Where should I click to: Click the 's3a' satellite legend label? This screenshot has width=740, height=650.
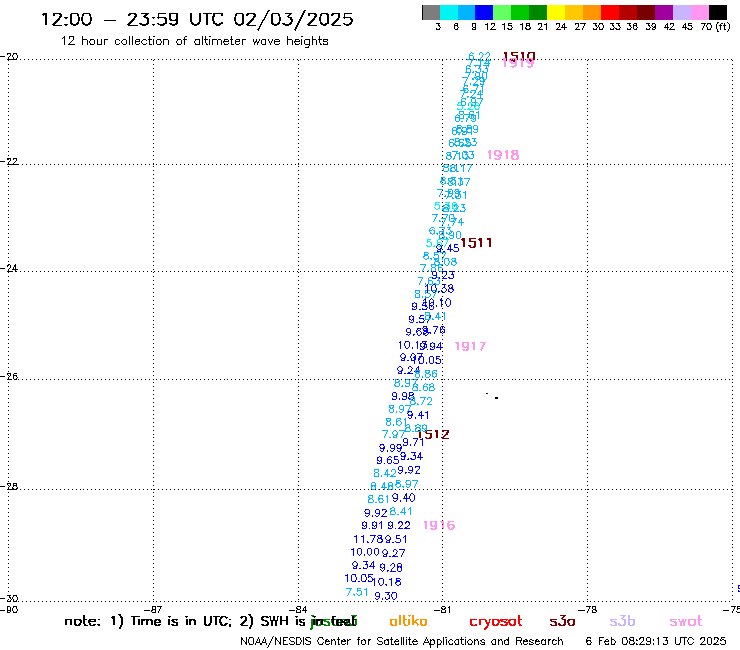pyautogui.click(x=563, y=621)
